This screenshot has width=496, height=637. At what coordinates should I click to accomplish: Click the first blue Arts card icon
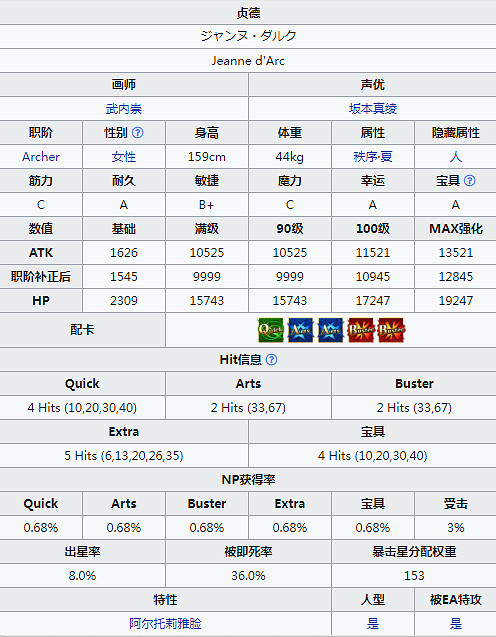coord(301,330)
